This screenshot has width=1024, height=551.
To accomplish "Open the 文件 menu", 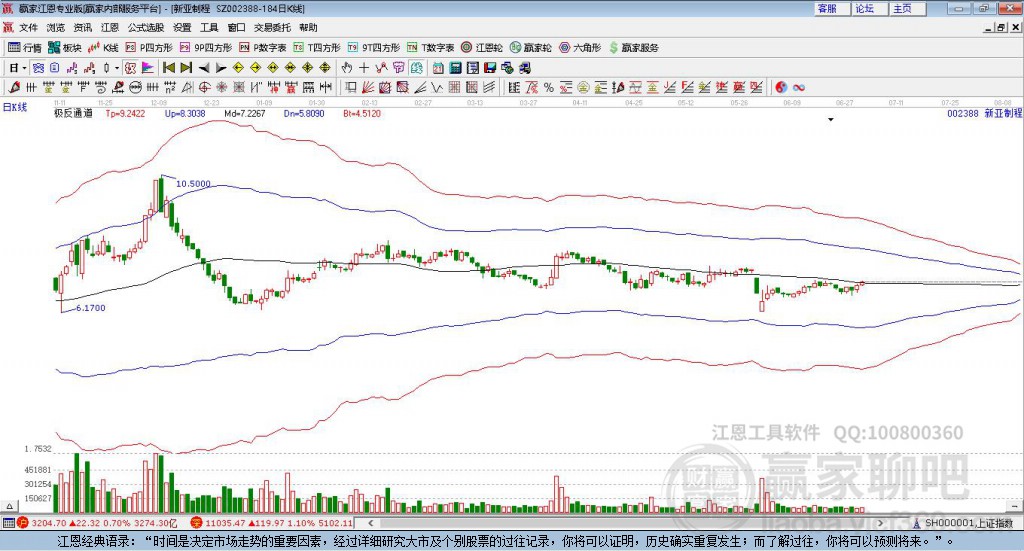I will [x=29, y=27].
